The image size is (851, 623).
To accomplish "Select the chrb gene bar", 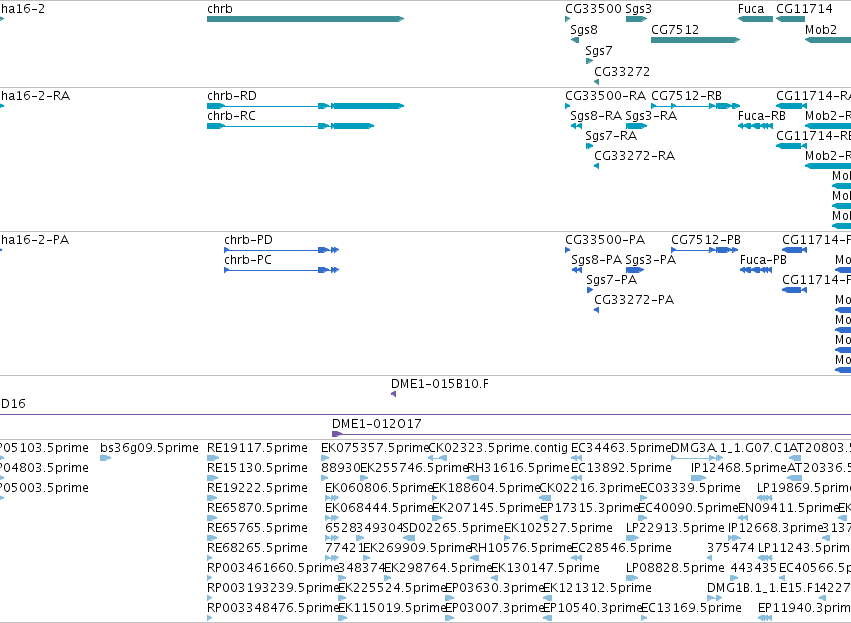I will (306, 19).
